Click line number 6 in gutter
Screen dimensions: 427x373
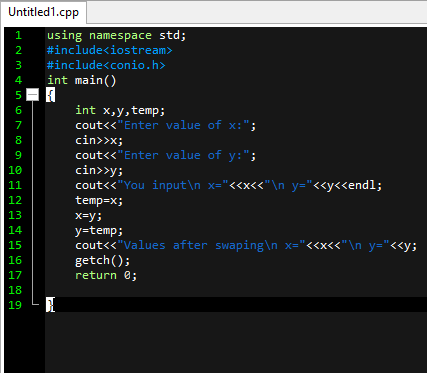point(18,110)
